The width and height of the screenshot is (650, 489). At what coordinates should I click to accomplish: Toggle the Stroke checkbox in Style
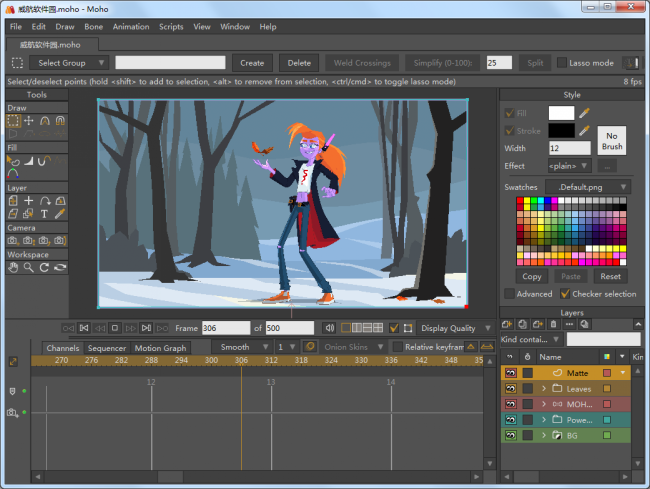point(510,131)
